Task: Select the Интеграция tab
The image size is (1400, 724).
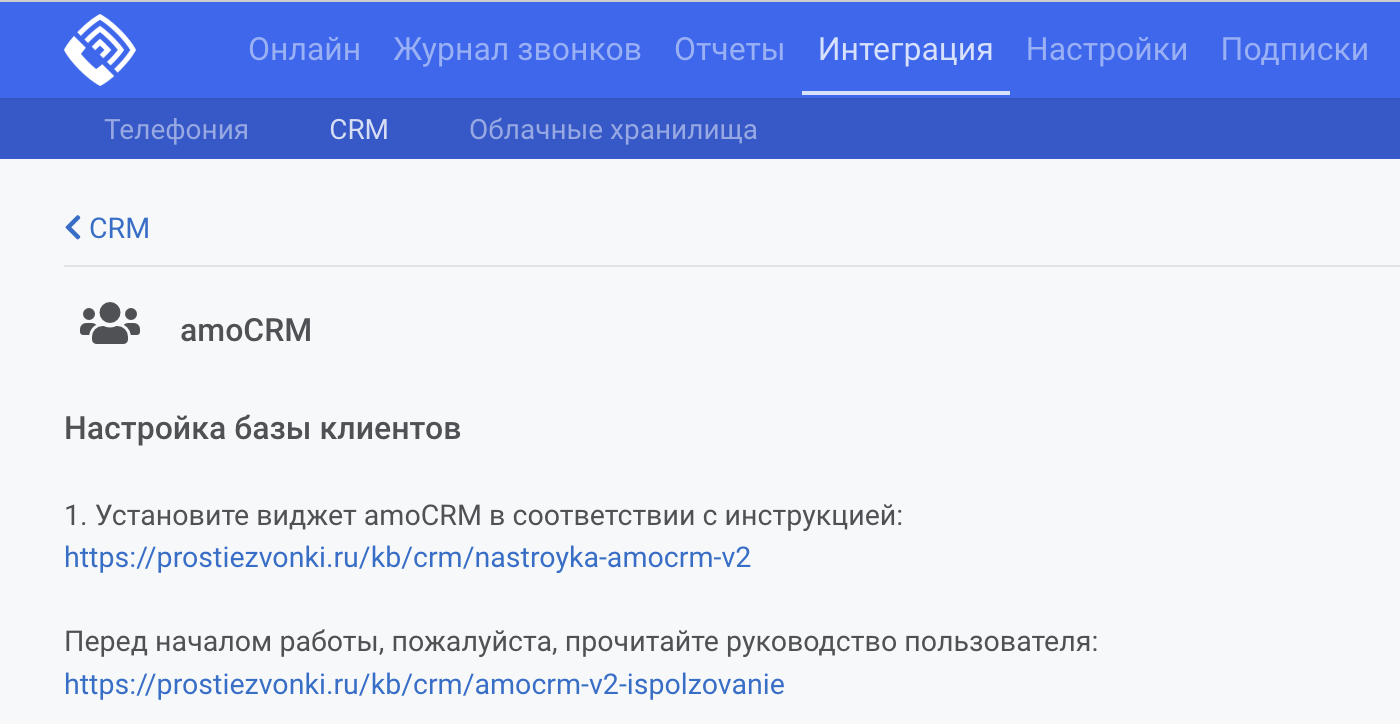Action: 906,49
